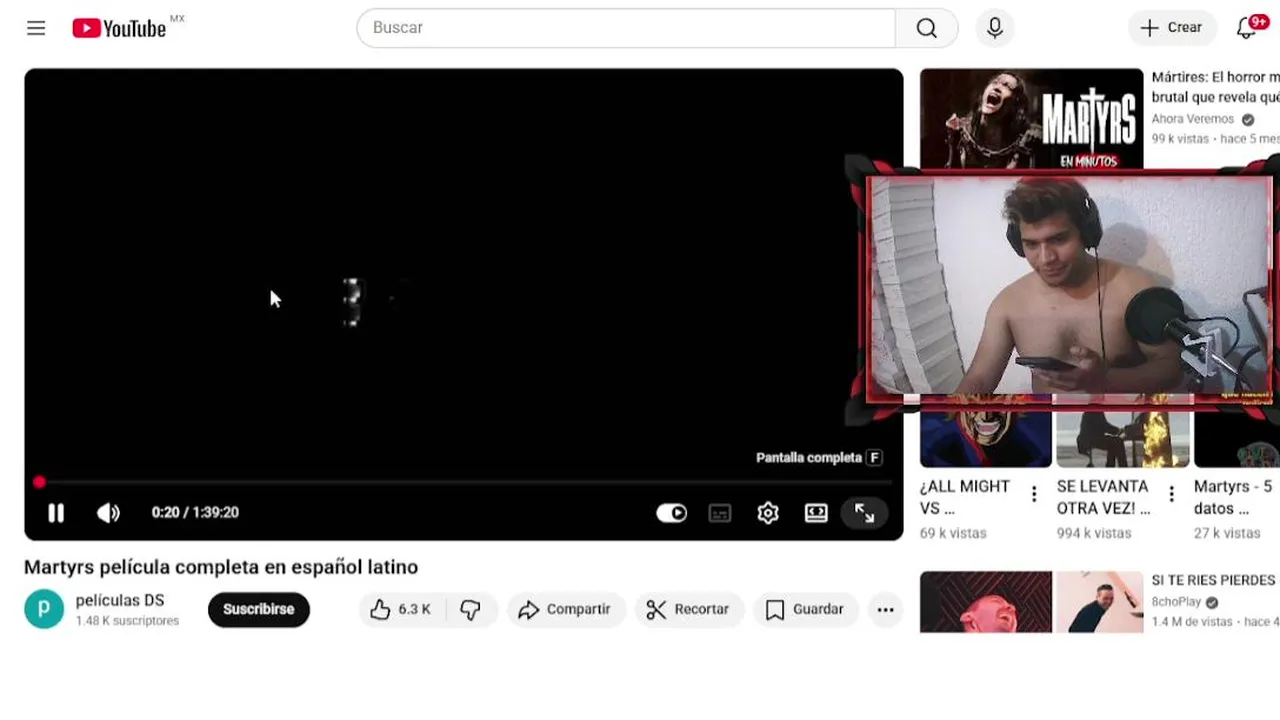Open the 8choPlay channel
Viewport: 1280px width, 720px height.
pyautogui.click(x=1176, y=602)
